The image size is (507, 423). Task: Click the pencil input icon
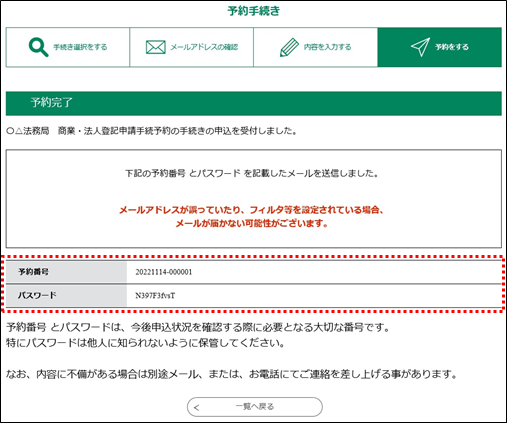tap(289, 47)
